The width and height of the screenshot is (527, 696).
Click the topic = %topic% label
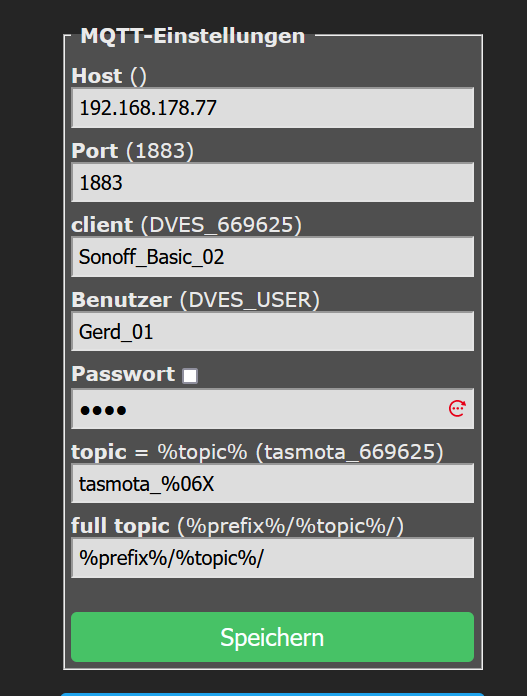(159, 452)
